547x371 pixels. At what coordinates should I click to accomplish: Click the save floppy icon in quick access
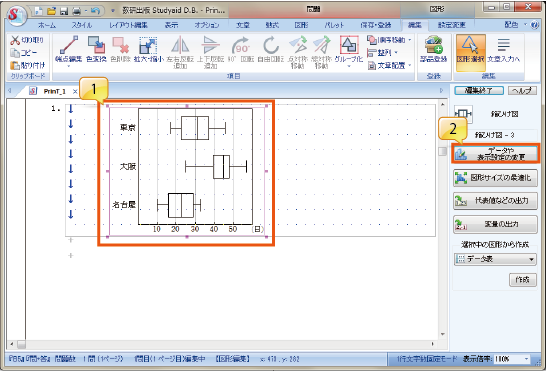click(64, 11)
